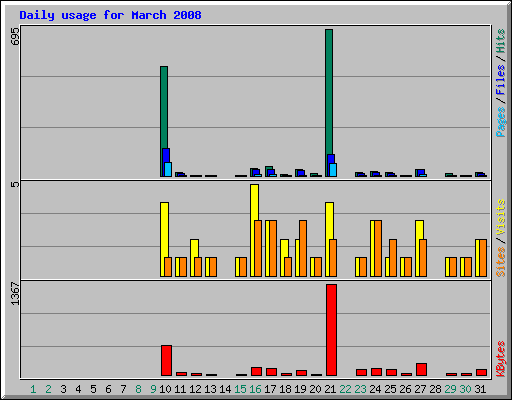512x400 pixels.
Task: Click day number "24" on the axis
Action: pyautogui.click(x=375, y=389)
